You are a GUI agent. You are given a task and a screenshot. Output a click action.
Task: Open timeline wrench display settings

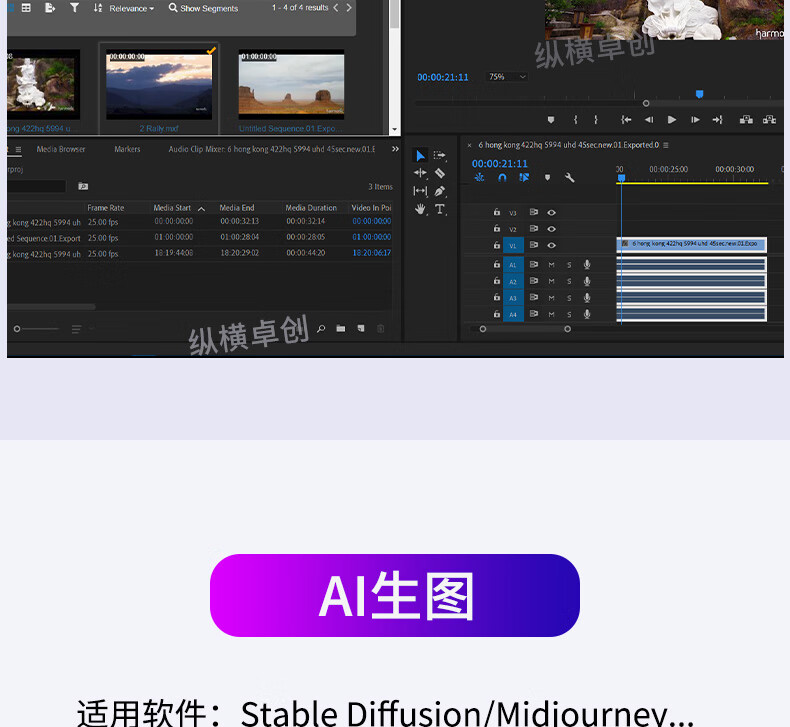[569, 178]
